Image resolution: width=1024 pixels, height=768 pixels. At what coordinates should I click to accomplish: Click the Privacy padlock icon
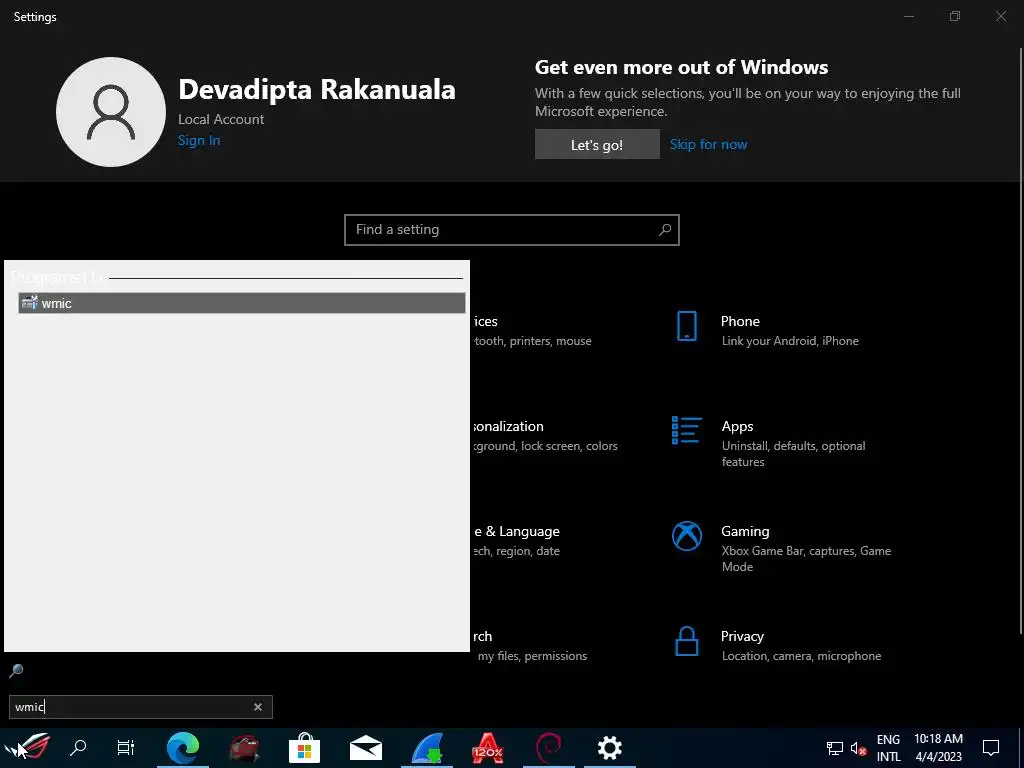[x=686, y=641]
